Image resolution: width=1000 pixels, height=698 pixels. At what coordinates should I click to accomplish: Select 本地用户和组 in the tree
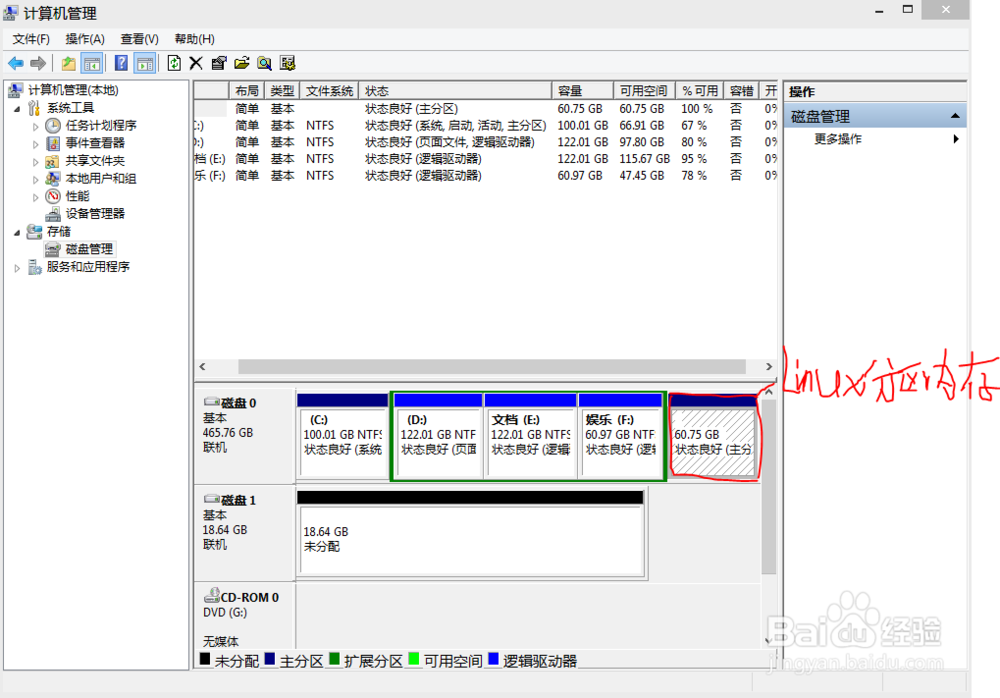coord(101,179)
